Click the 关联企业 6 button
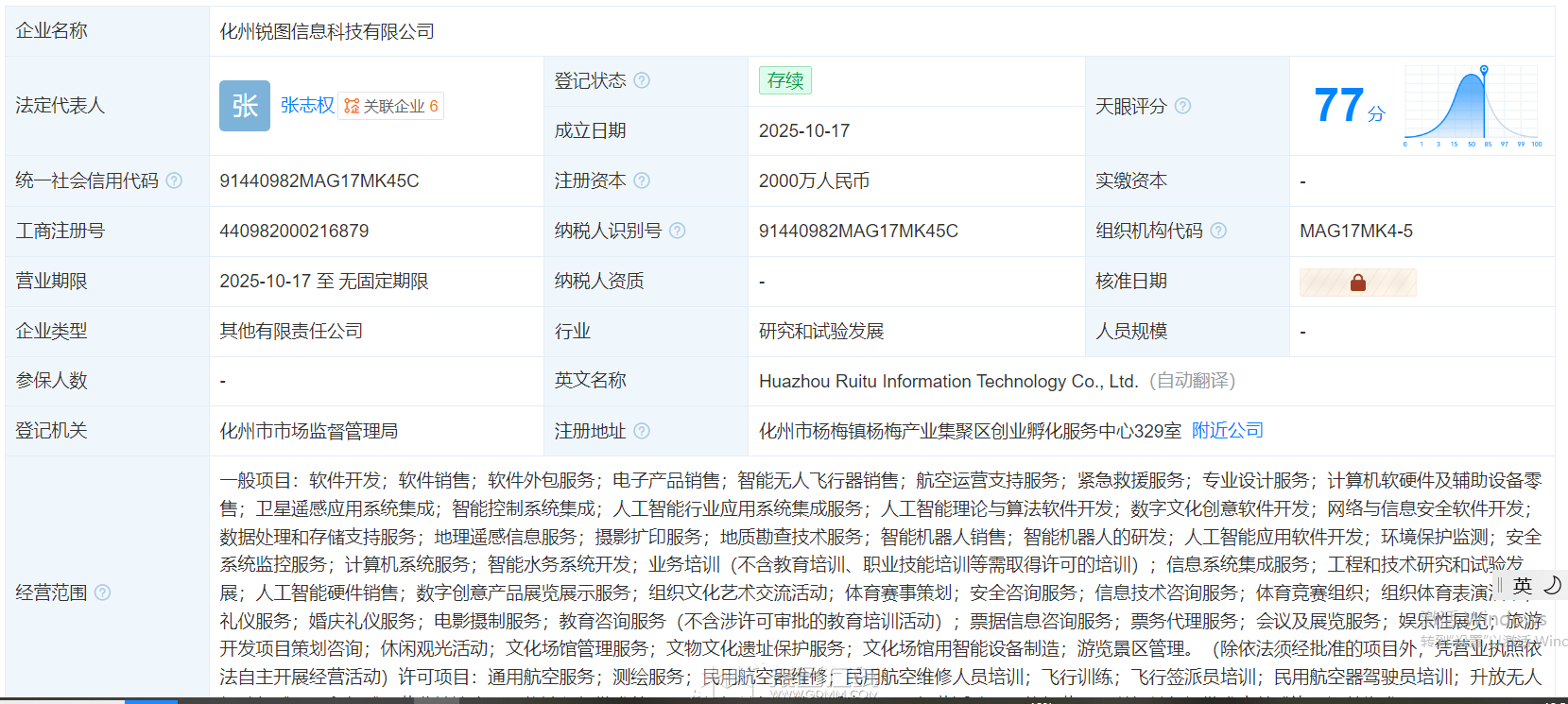Screen dimensions: 1568x704 pyautogui.click(x=391, y=106)
